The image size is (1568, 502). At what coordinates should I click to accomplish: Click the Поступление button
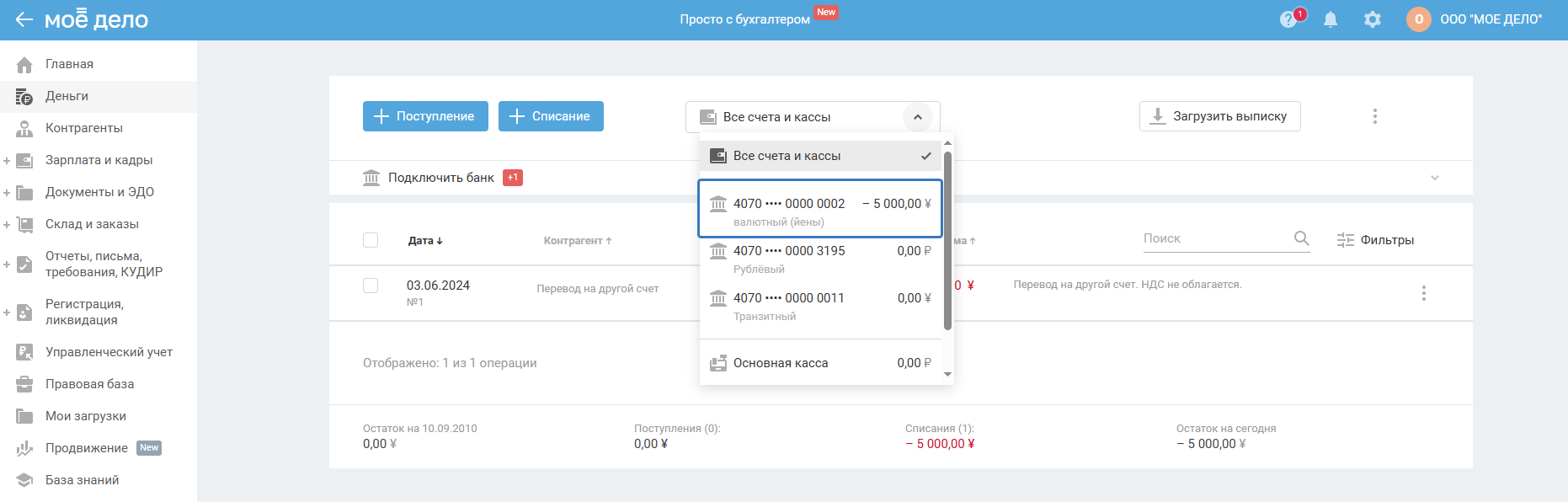click(x=425, y=116)
